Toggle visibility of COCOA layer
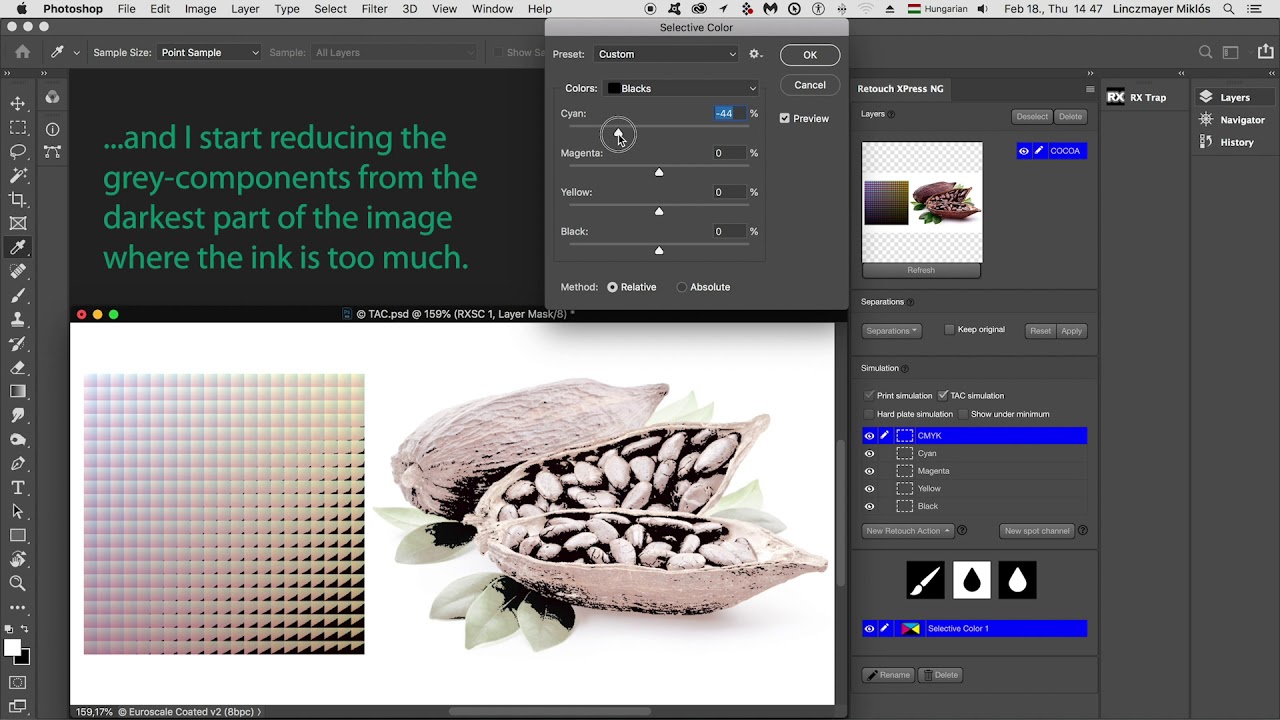This screenshot has width=1280, height=720. (1023, 151)
